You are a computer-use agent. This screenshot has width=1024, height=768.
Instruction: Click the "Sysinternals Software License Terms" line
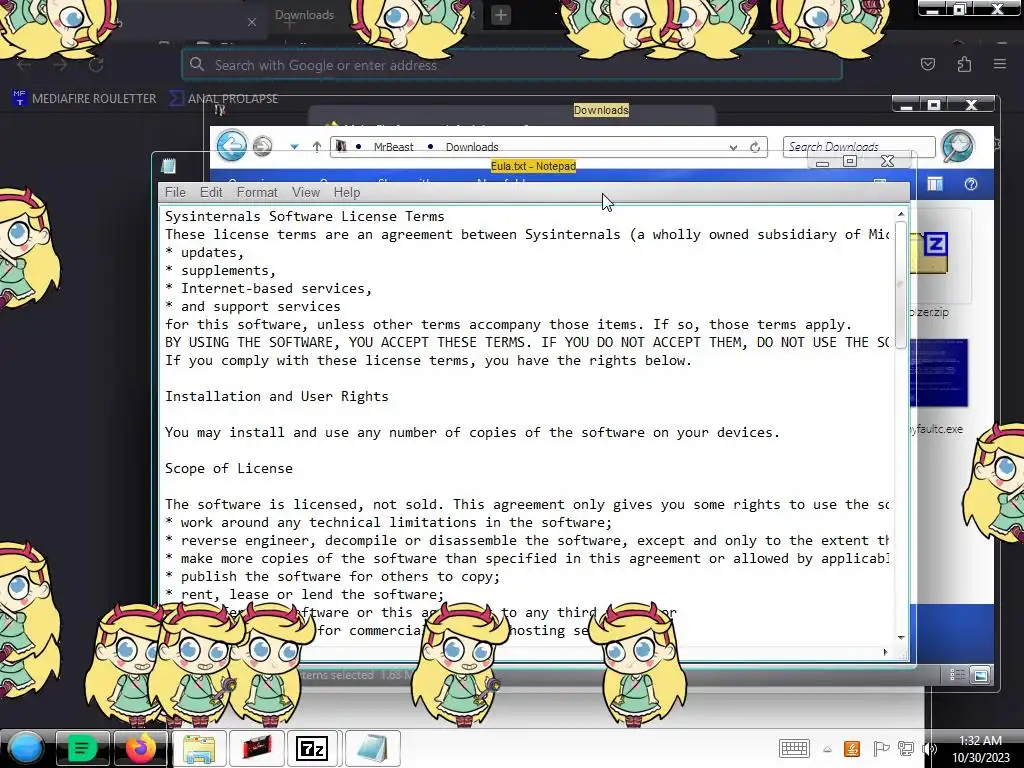click(x=304, y=216)
